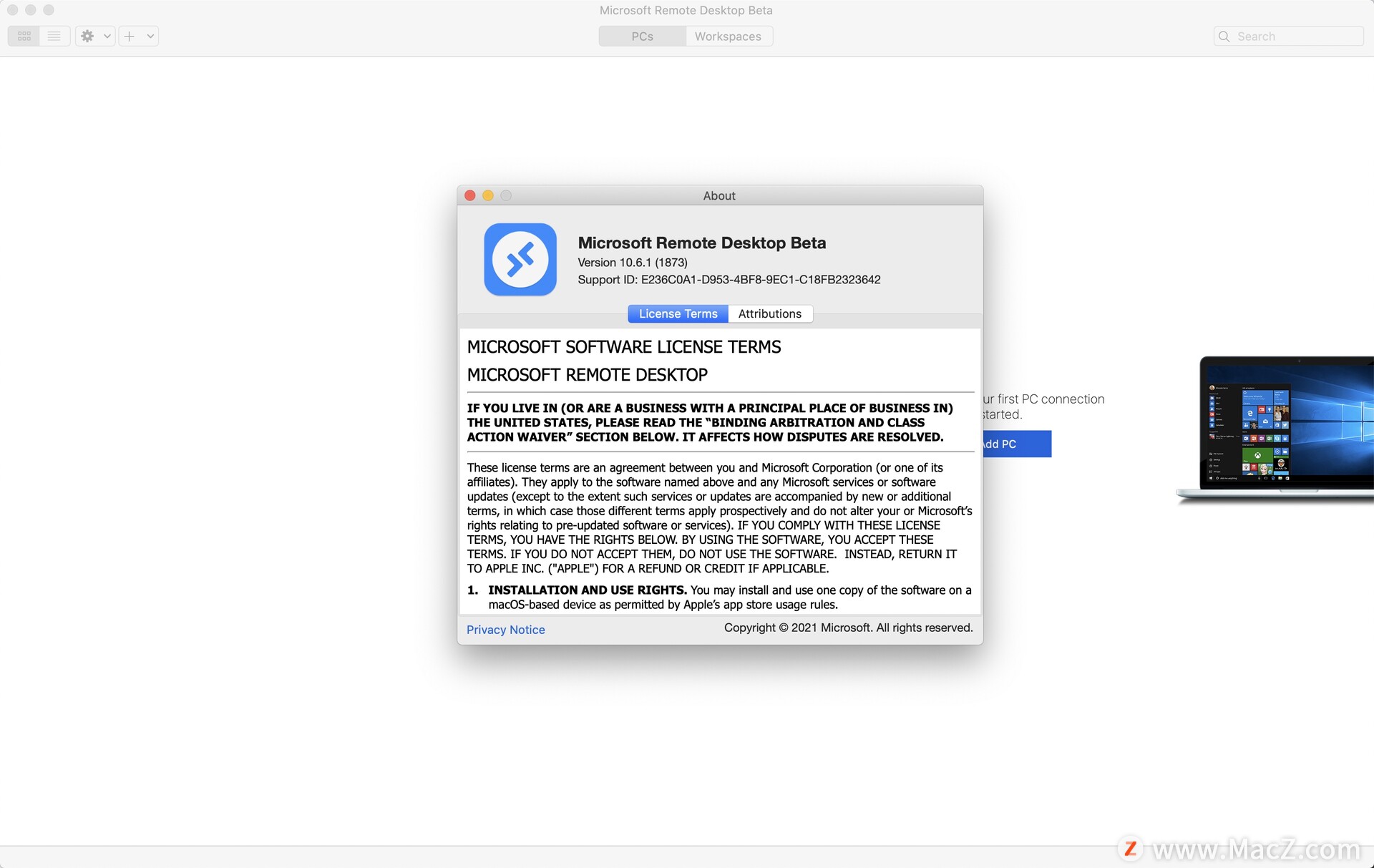Viewport: 1374px width, 868px height.
Task: Open the License Terms tab
Action: point(678,313)
